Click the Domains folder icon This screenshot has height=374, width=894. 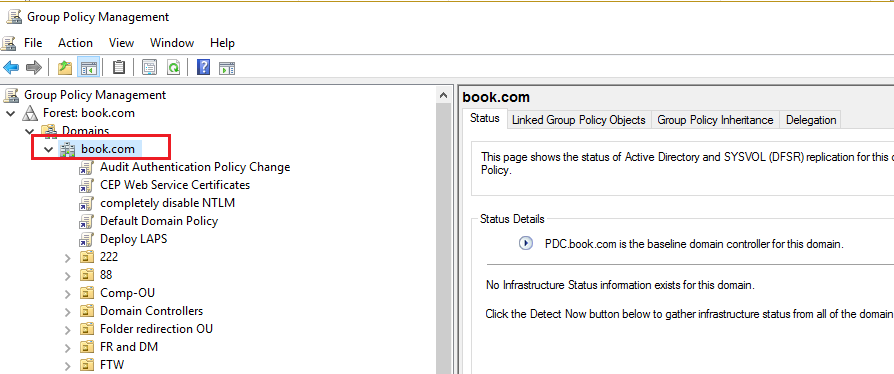(x=50, y=131)
